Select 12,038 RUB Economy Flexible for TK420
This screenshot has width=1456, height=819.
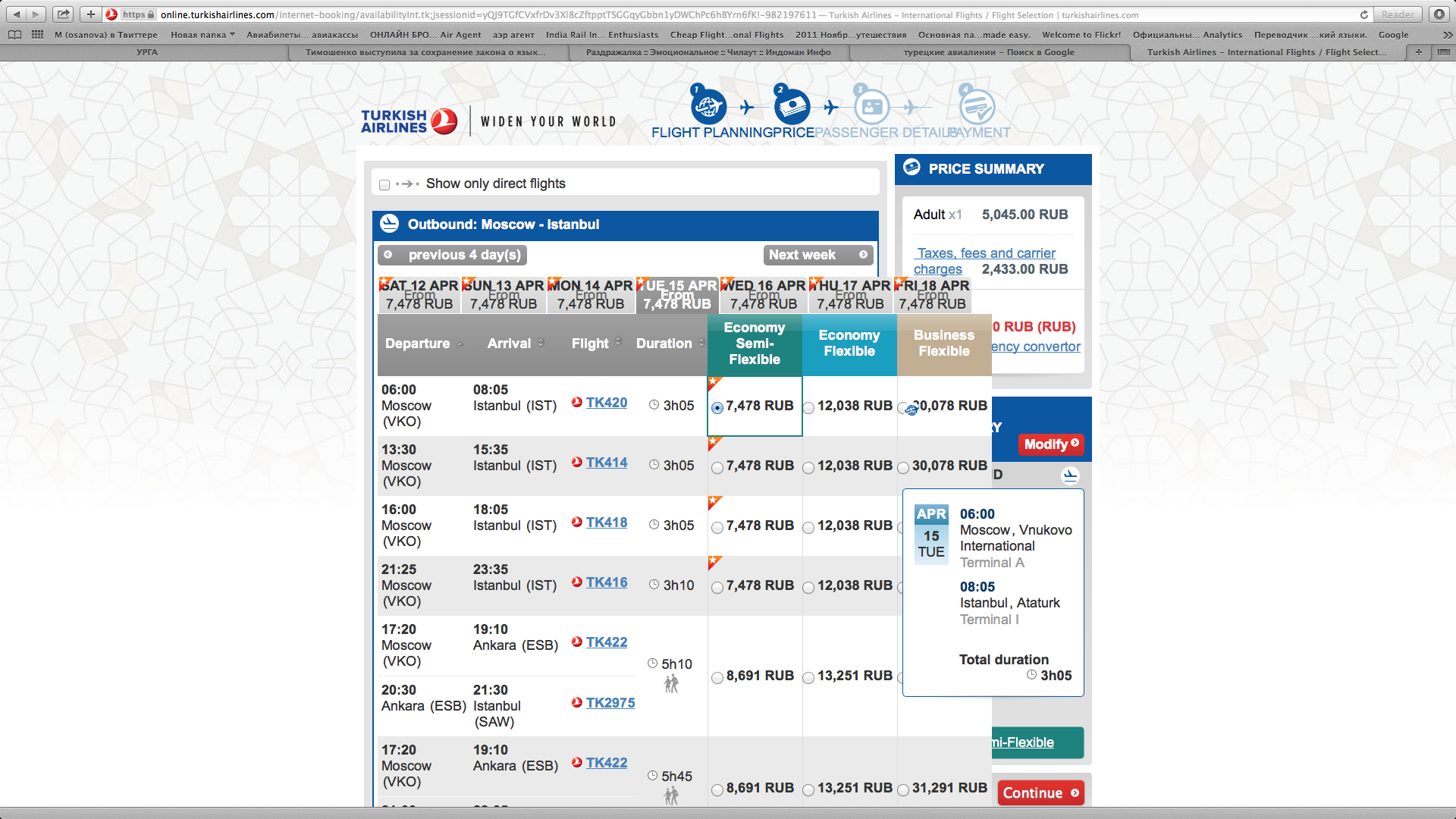[808, 408]
